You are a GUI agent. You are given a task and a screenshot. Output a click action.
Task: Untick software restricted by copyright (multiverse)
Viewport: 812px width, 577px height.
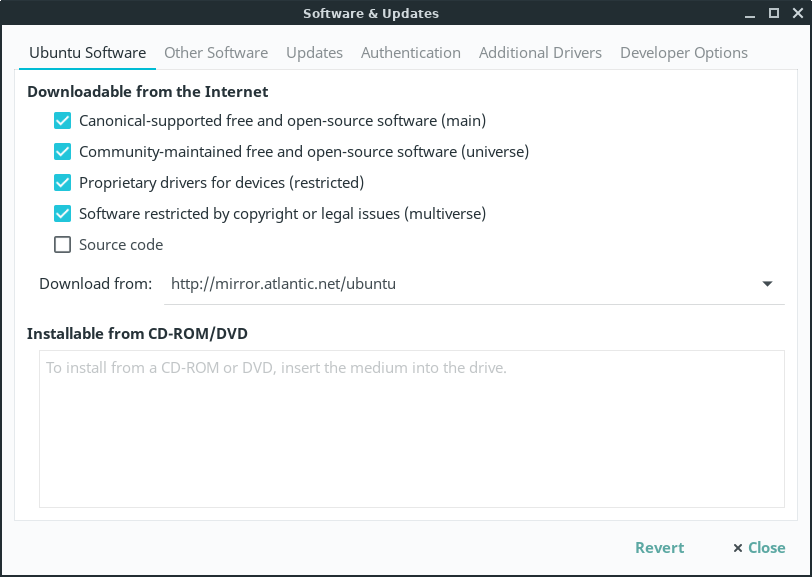tap(63, 214)
